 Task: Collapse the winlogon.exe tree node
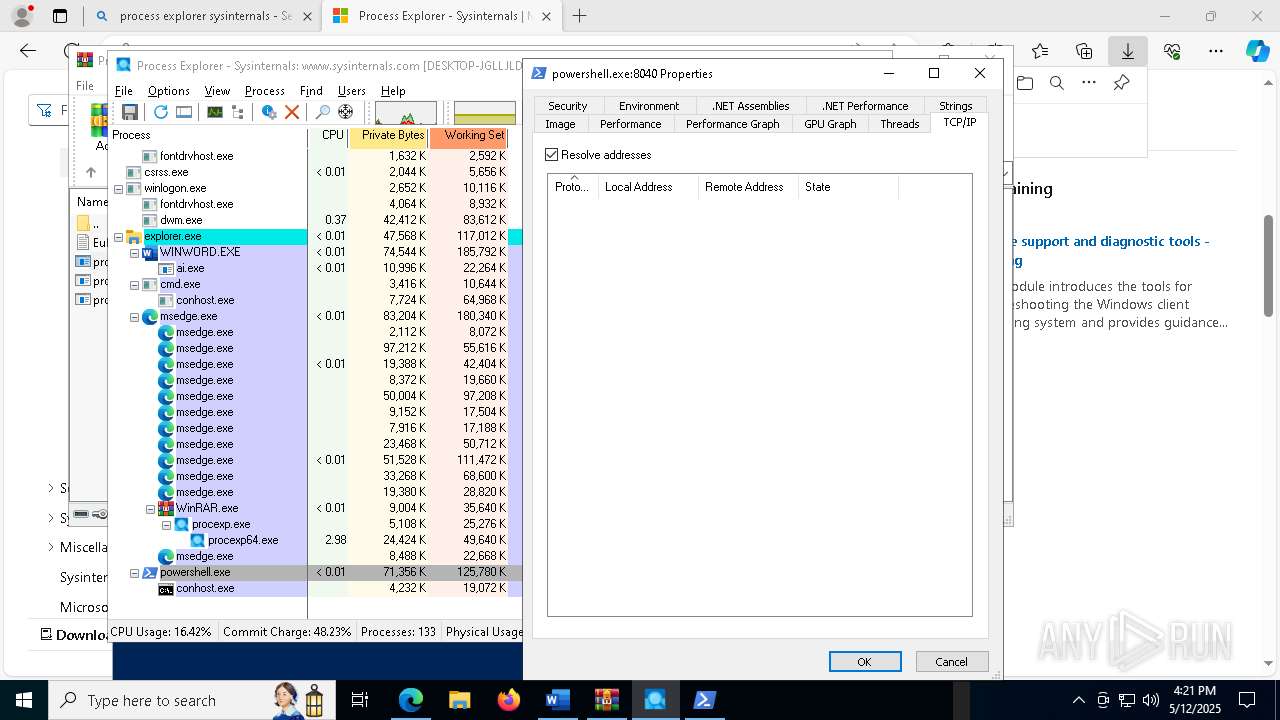[119, 188]
